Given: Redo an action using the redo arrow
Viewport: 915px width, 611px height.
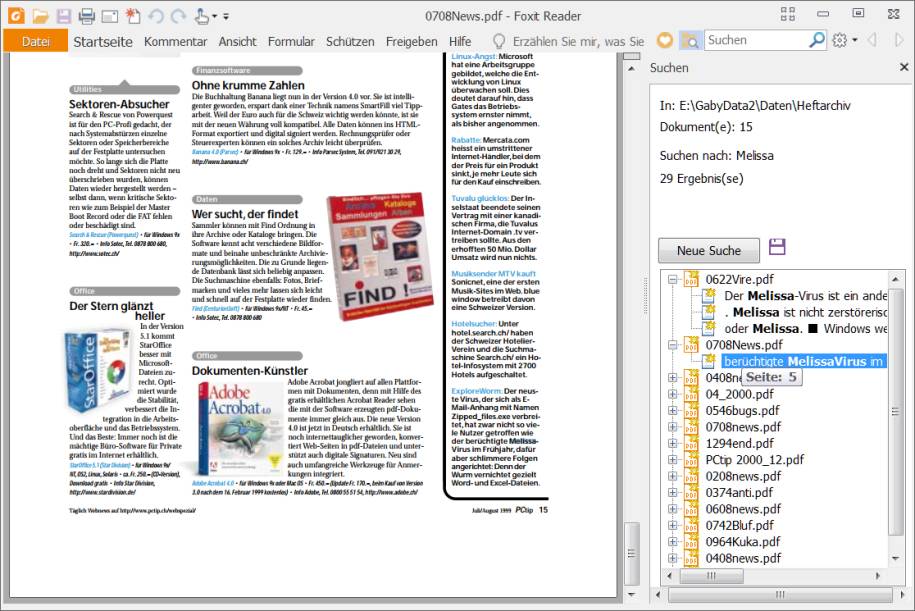Looking at the screenshot, I should (x=177, y=16).
